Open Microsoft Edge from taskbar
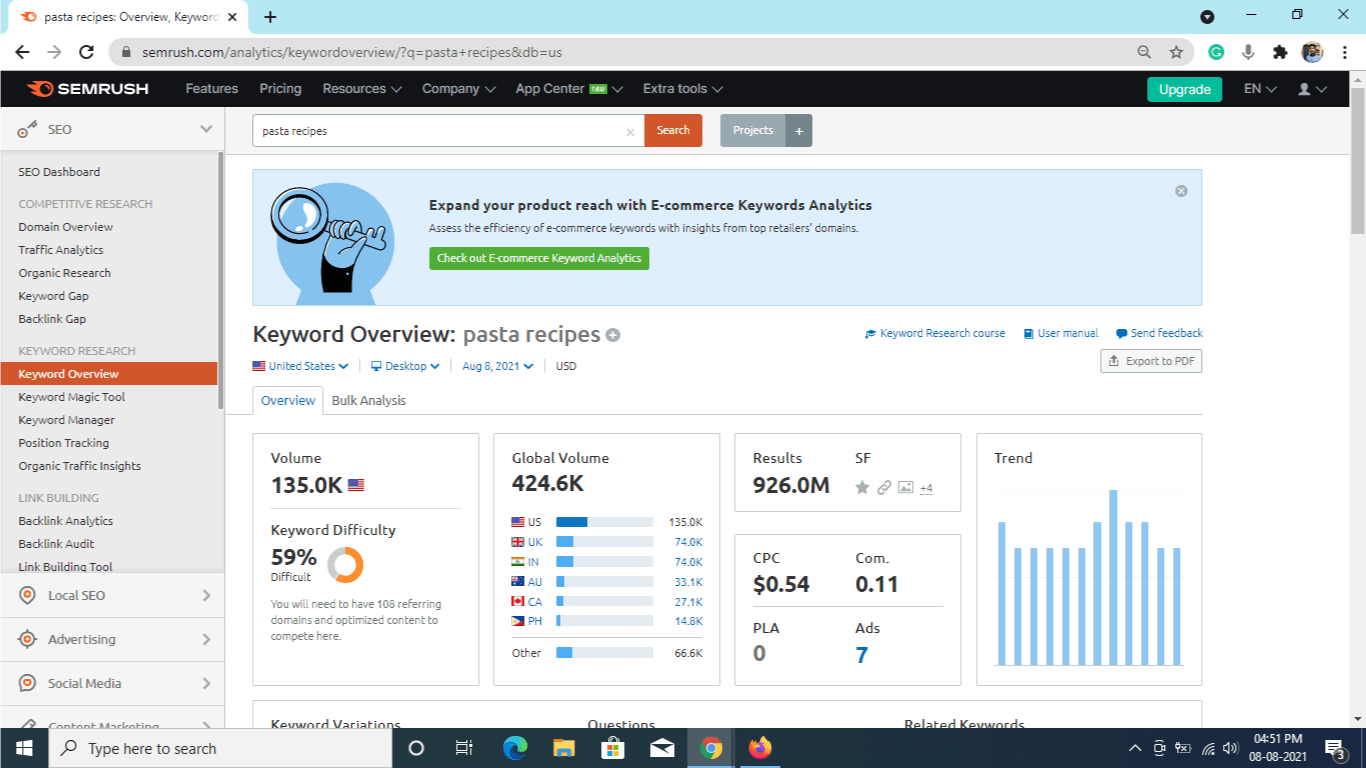This screenshot has height=768, width=1366. pyautogui.click(x=515, y=748)
